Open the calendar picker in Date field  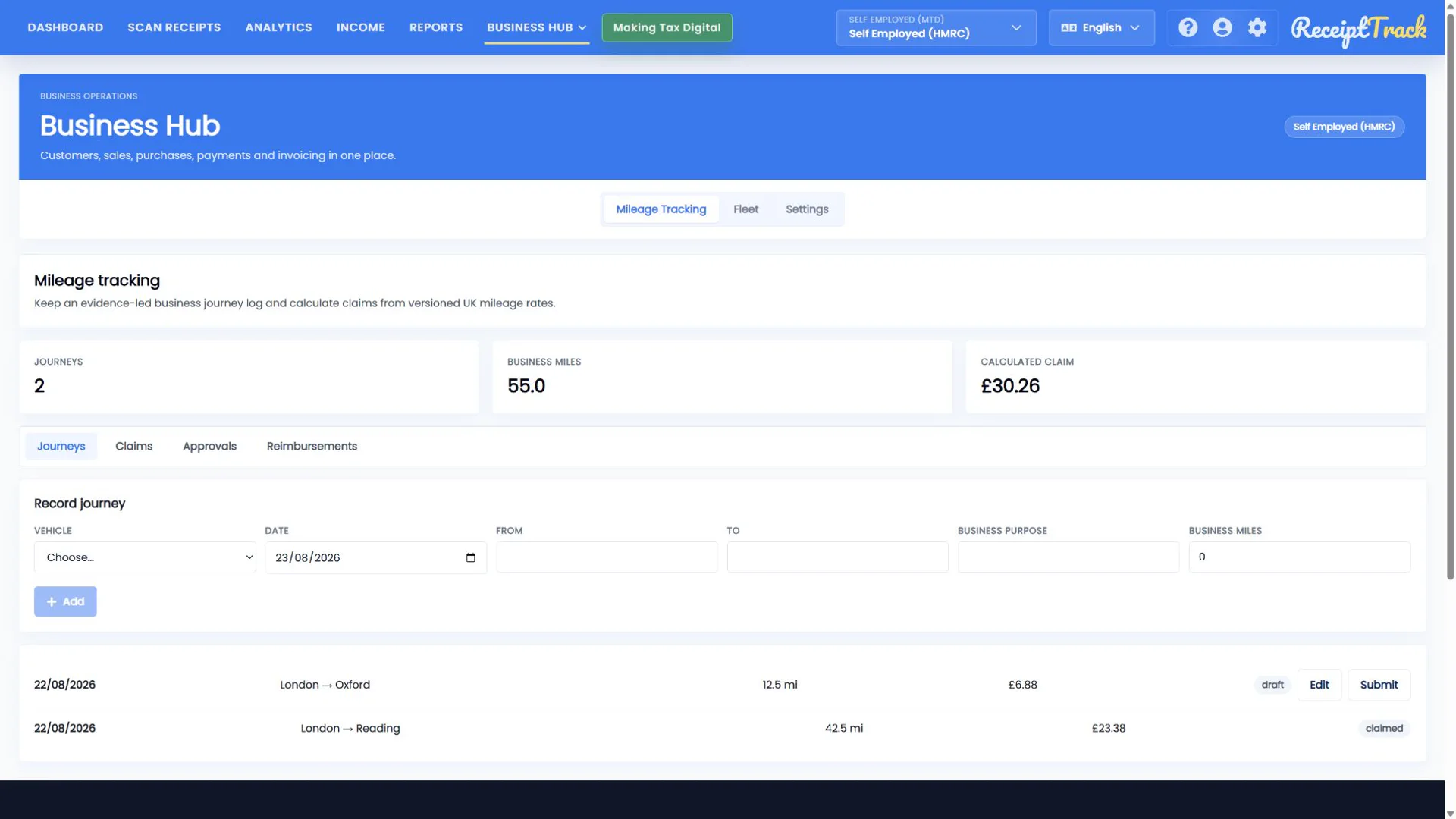(470, 558)
